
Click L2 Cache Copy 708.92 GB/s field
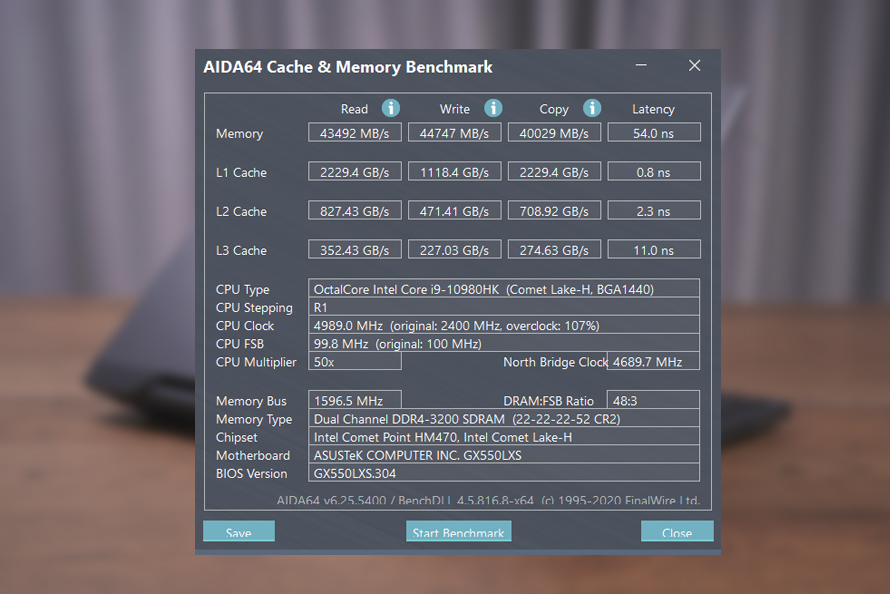pos(555,210)
